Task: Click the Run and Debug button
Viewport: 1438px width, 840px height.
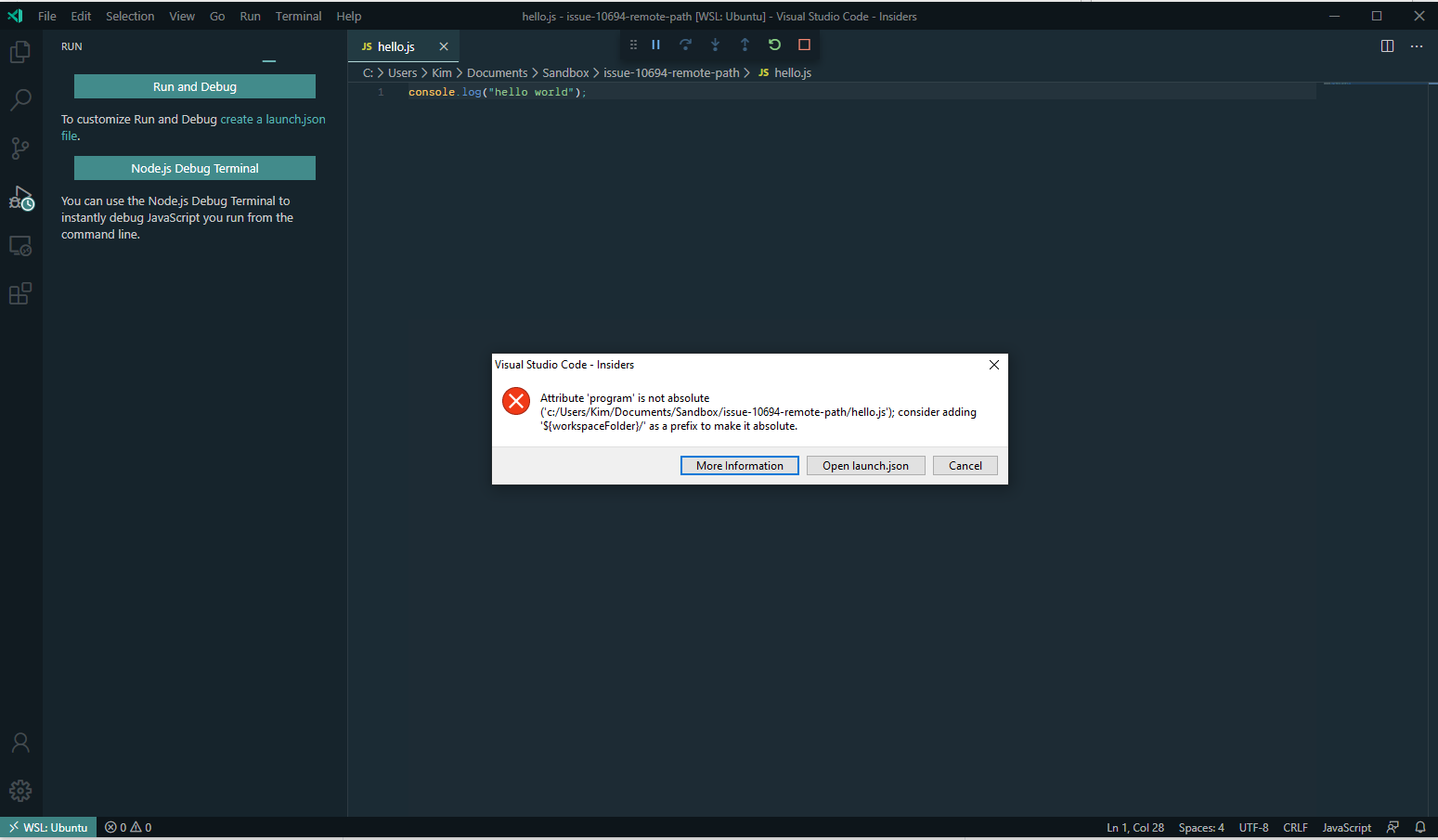Action: (194, 85)
